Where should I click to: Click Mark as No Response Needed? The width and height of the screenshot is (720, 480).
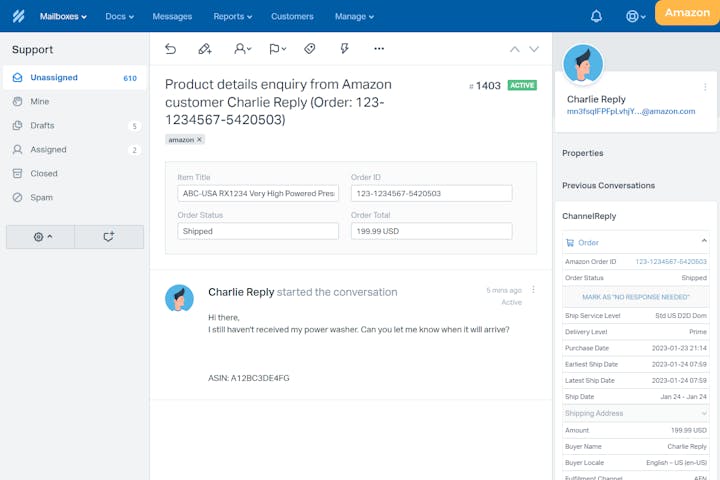click(635, 297)
